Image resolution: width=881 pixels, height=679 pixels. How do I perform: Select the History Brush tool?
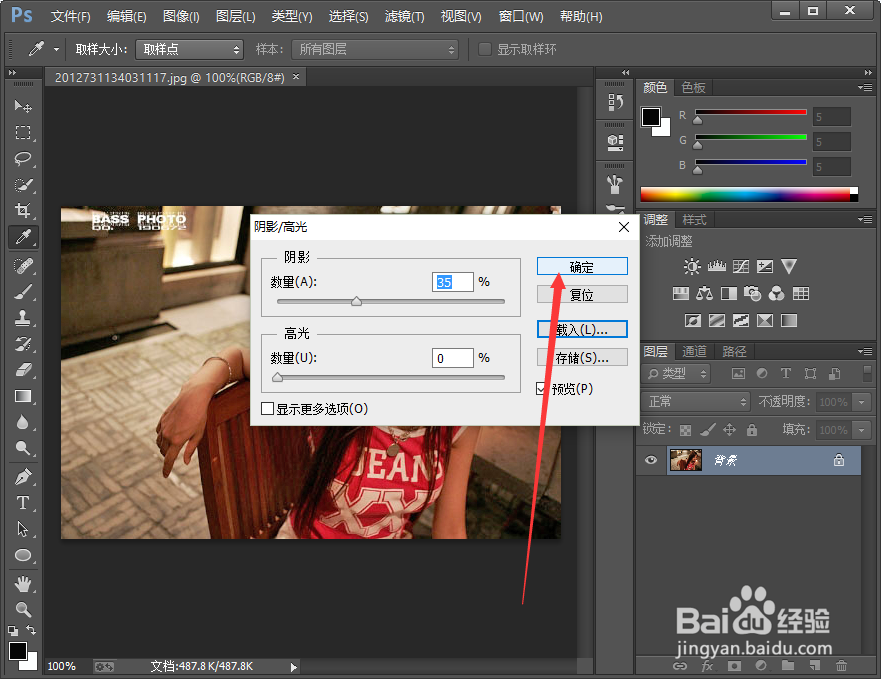tap(23, 344)
